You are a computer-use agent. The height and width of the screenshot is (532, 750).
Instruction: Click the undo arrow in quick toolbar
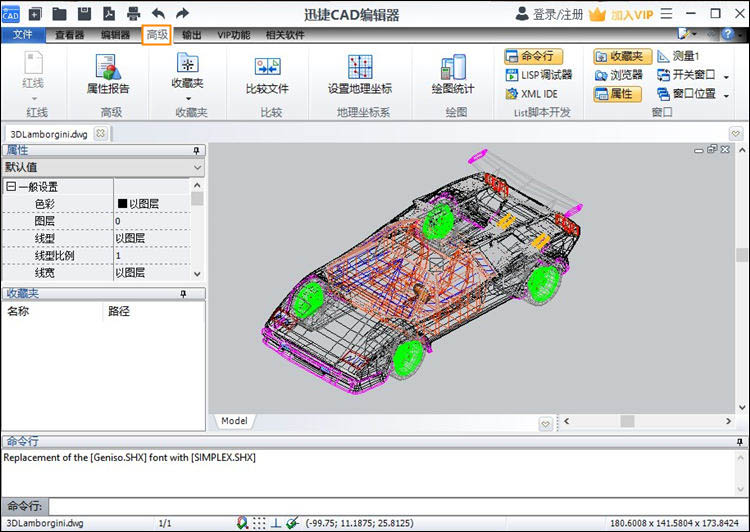[x=157, y=14]
